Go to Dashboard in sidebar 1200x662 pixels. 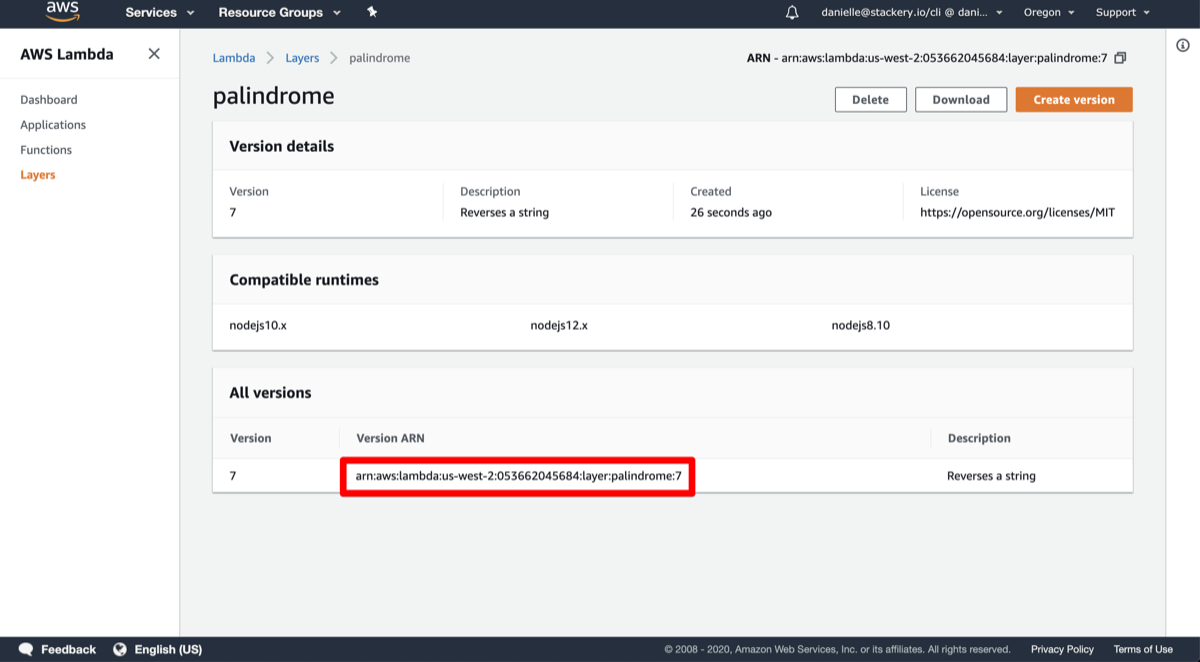pyautogui.click(x=49, y=100)
